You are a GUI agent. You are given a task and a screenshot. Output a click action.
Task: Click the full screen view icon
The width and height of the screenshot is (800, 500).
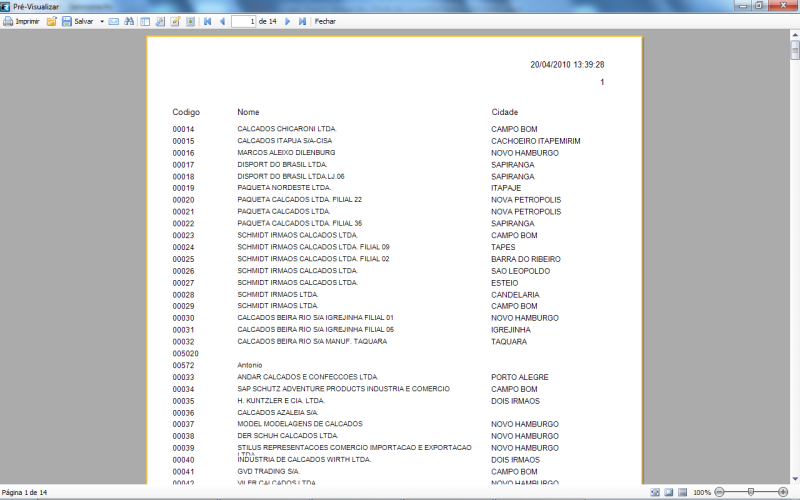(190, 21)
